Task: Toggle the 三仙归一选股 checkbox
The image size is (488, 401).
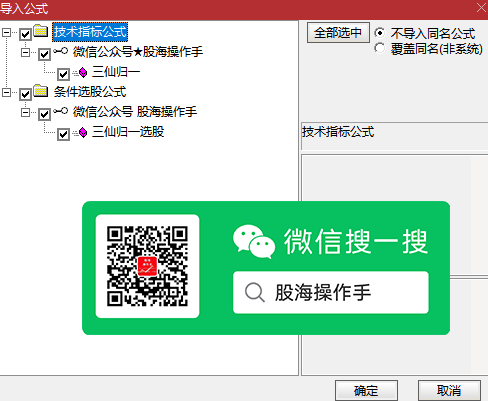Action: tap(63, 134)
